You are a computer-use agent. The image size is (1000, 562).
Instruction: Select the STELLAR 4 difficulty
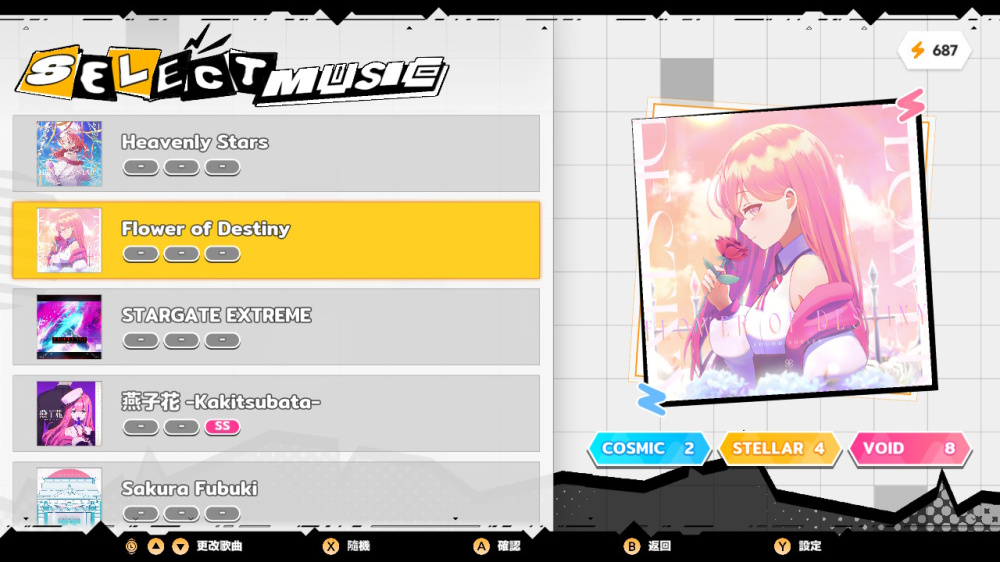pyautogui.click(x=779, y=448)
